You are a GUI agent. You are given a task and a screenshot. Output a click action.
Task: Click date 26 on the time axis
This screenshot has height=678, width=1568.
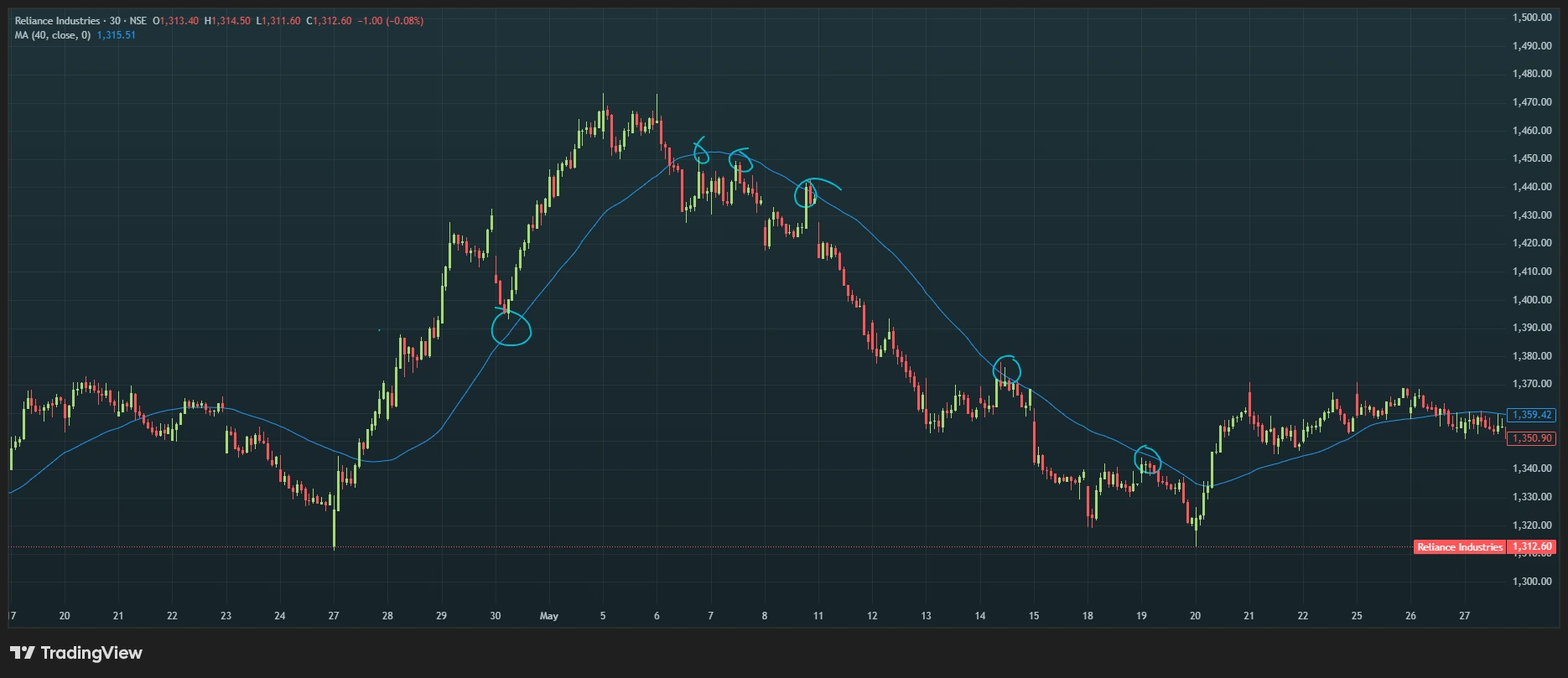coord(1410,616)
